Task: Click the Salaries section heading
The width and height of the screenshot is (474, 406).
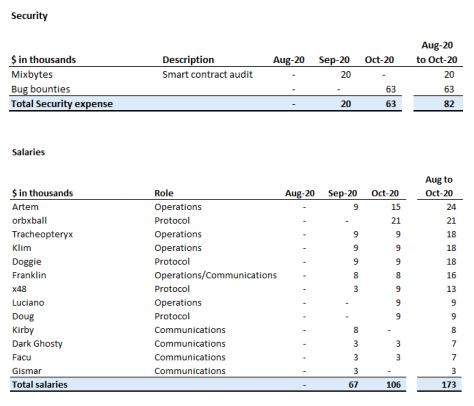Action: [x=28, y=152]
